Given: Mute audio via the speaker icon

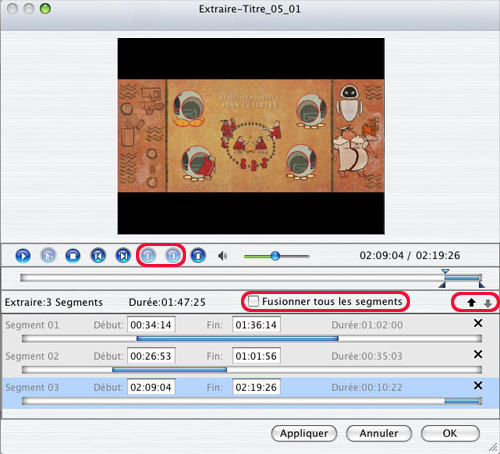Looking at the screenshot, I should click(222, 256).
